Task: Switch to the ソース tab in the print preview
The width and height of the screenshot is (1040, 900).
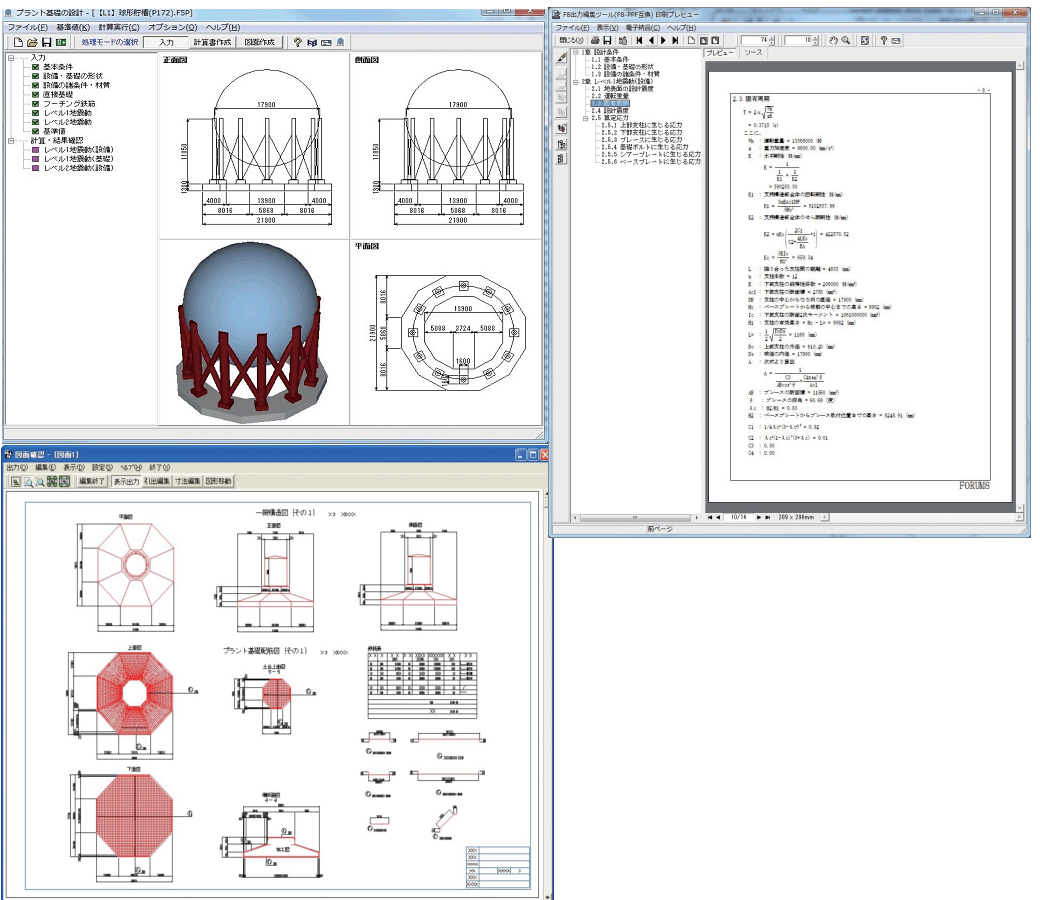Action: pyautogui.click(x=753, y=52)
